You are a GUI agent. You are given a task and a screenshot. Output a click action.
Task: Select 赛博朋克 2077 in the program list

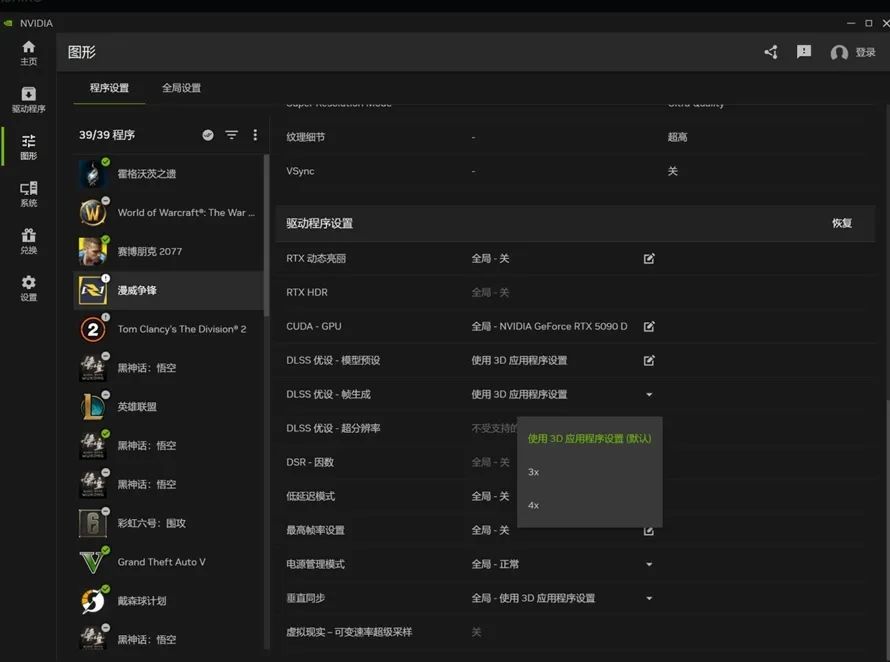pyautogui.click(x=150, y=252)
